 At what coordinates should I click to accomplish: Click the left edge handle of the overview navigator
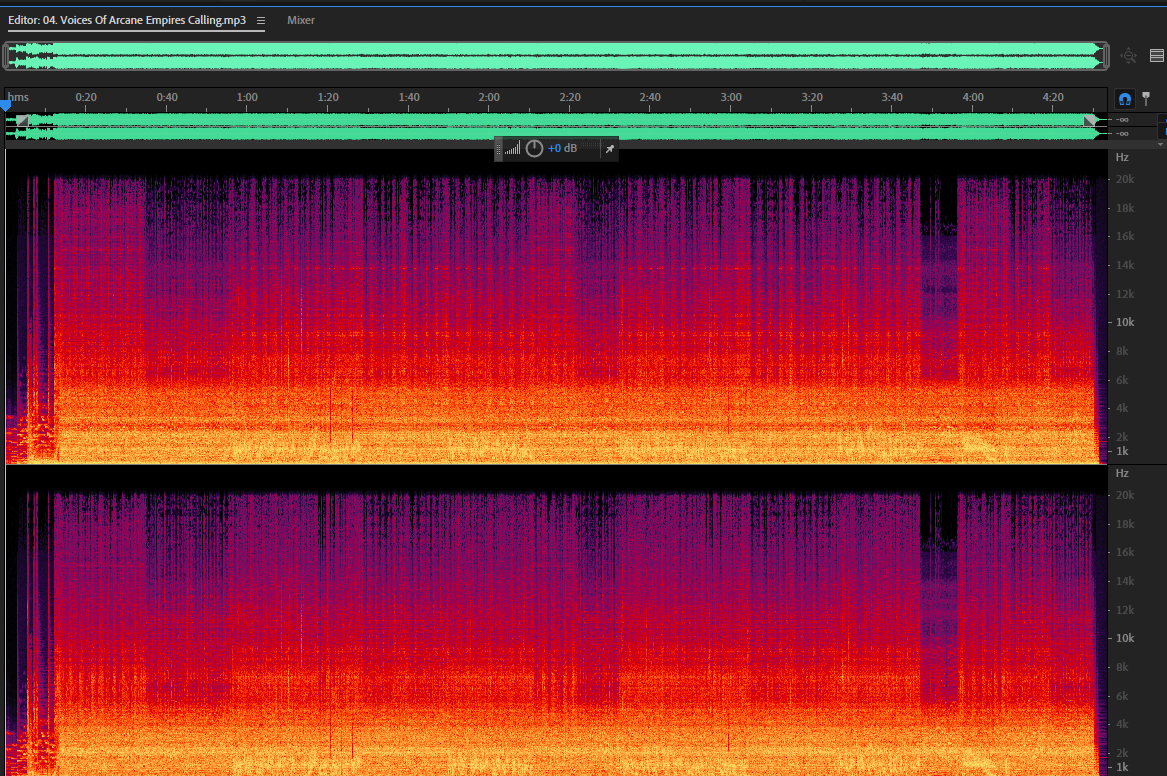pos(6,56)
